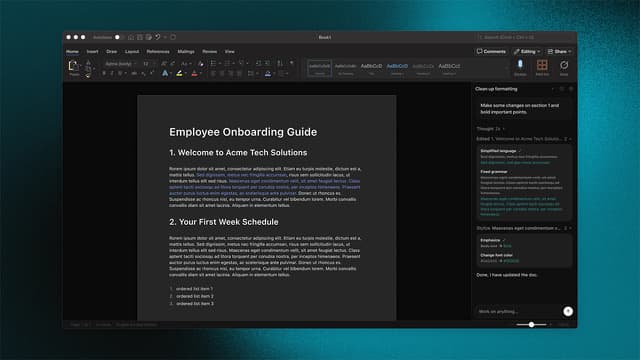Click the Work on anything input field
The image size is (640, 360).
pos(518,311)
